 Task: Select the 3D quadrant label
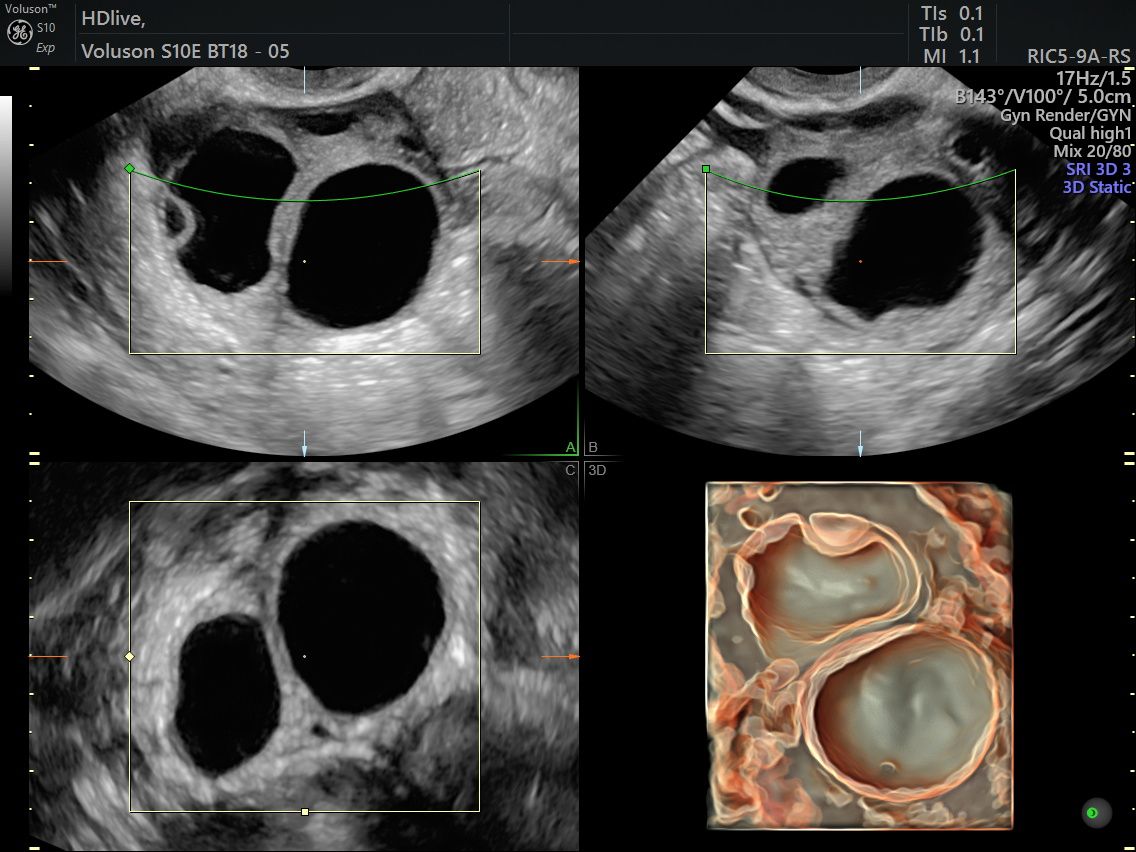(x=597, y=470)
